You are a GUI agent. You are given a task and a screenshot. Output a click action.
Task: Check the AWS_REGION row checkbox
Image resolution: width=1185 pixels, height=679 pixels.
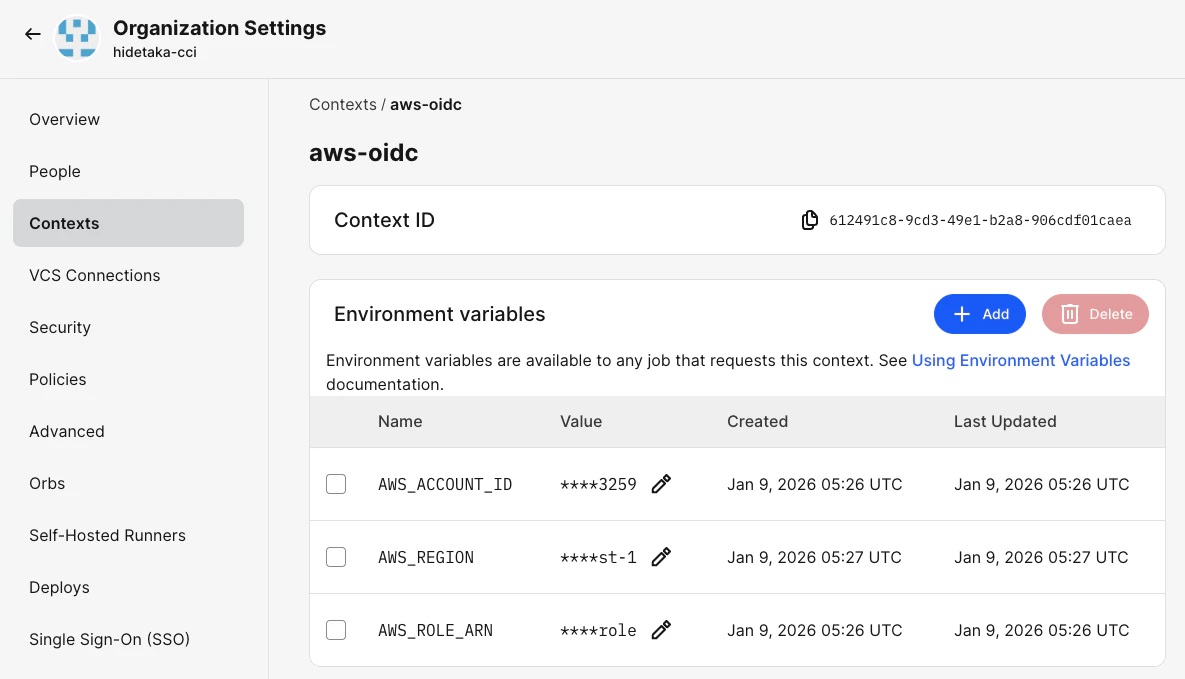(336, 557)
